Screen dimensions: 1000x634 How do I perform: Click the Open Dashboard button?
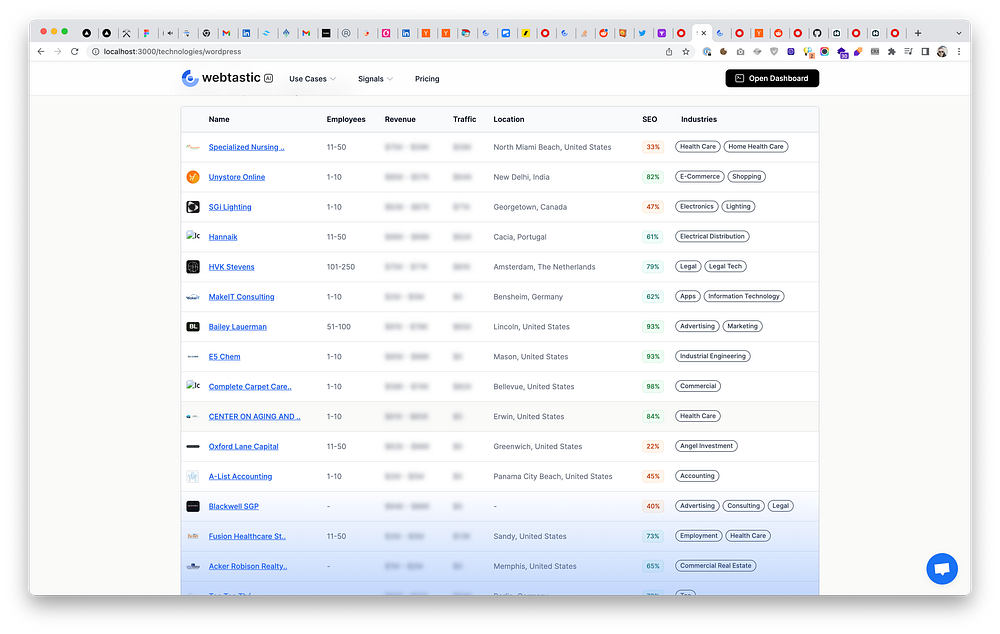tap(772, 78)
